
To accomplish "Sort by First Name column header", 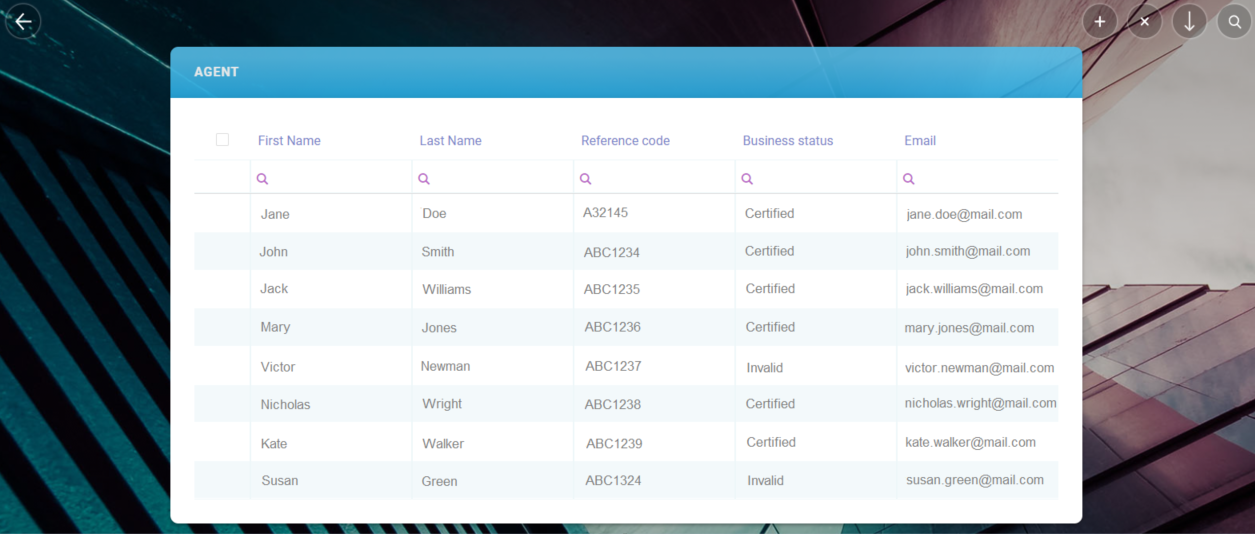I will [x=289, y=141].
